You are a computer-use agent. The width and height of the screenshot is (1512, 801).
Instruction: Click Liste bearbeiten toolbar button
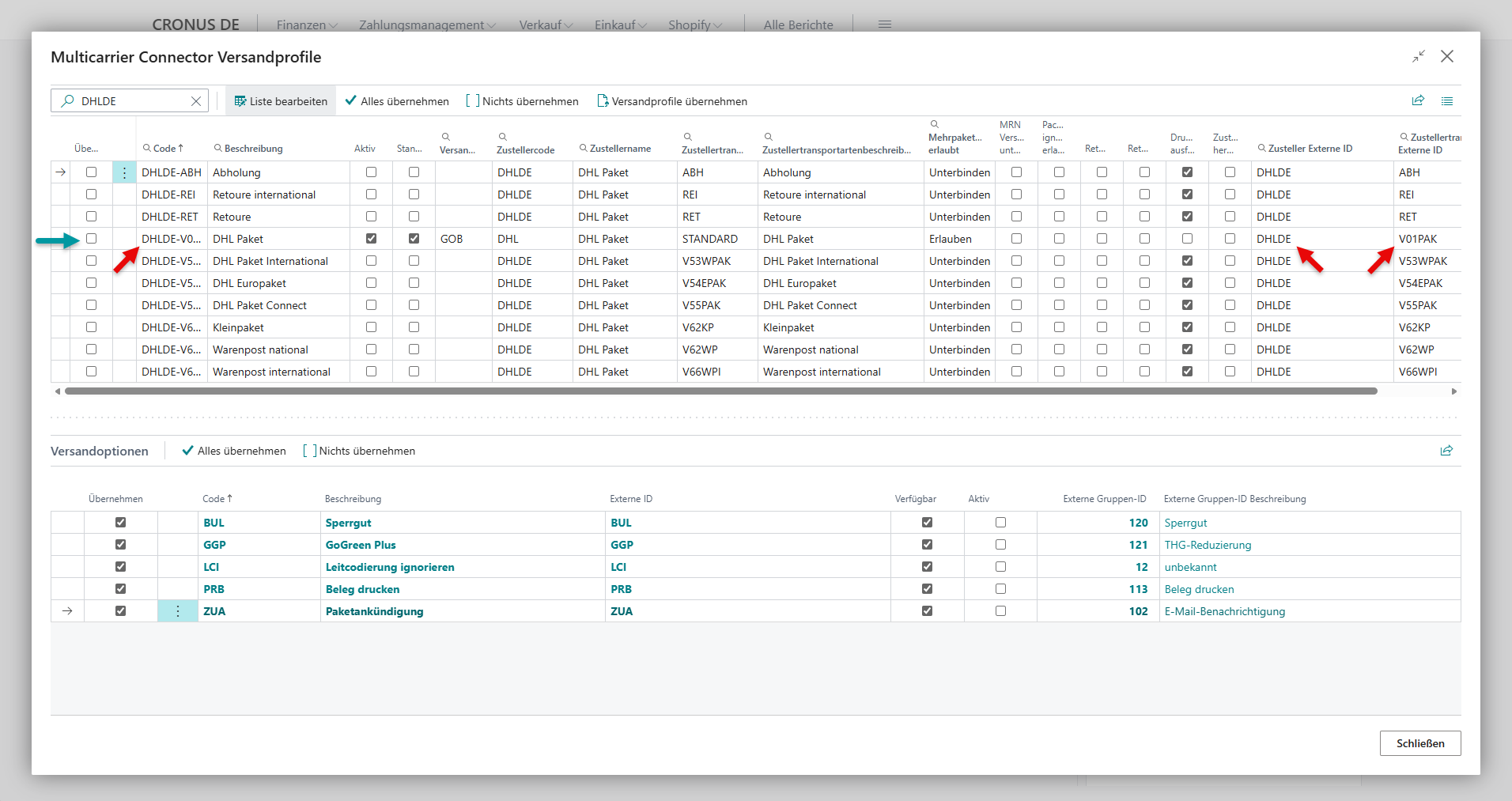click(281, 101)
